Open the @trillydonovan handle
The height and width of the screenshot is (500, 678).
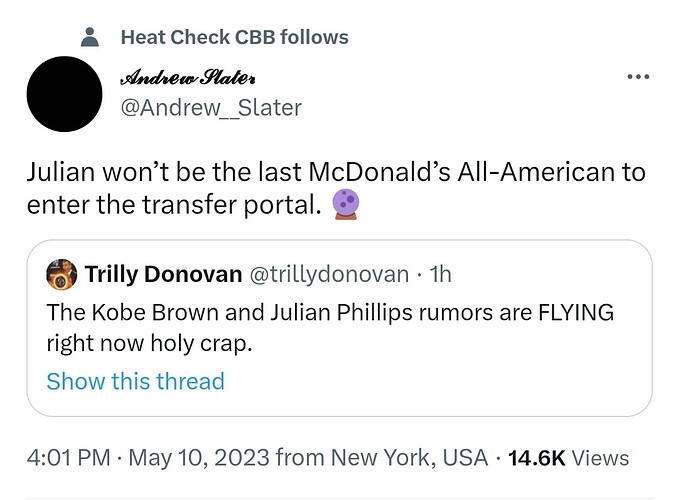coord(329,274)
